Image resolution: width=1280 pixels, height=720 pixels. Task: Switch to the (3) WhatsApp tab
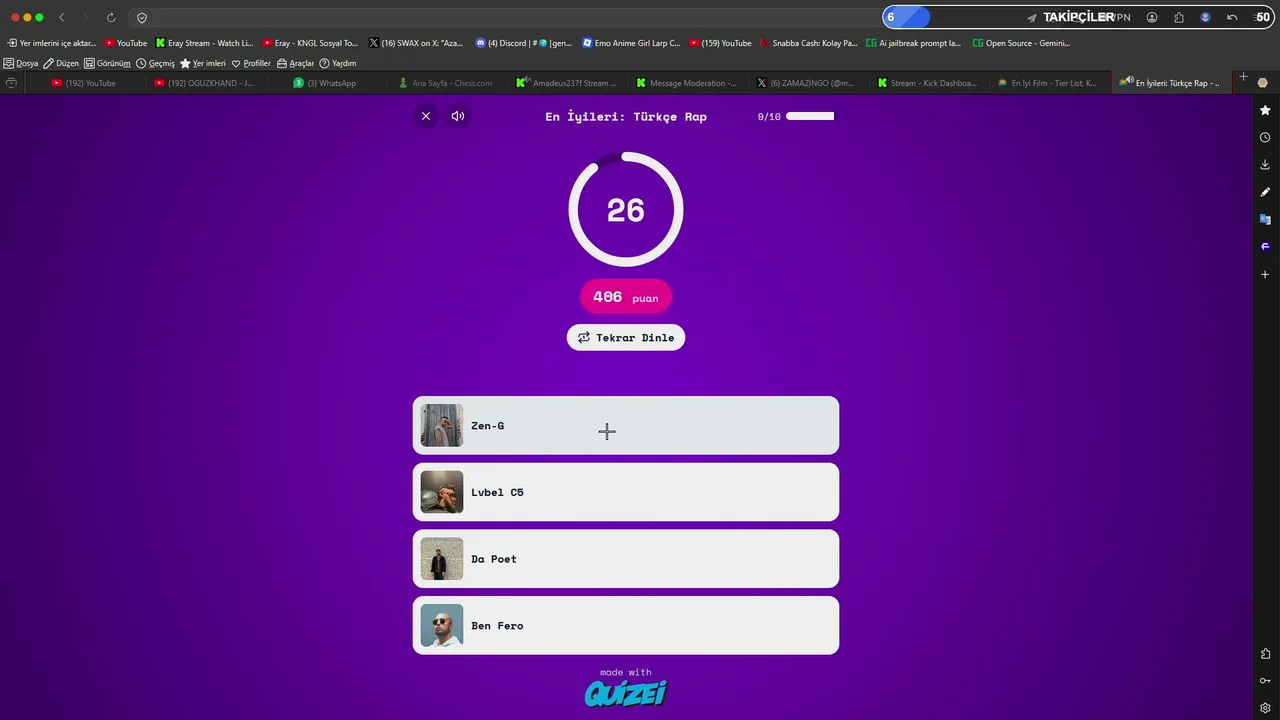pos(325,83)
